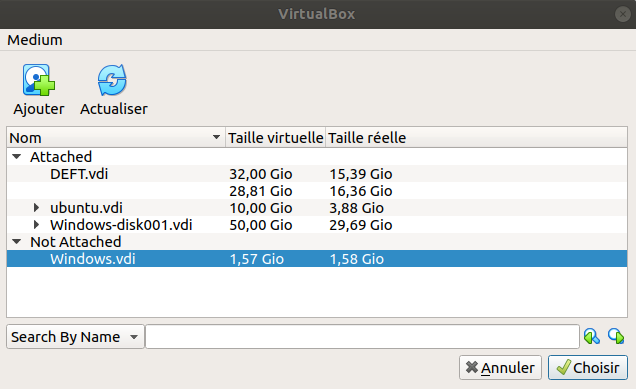Click the Choisir button
636x389 pixels.
point(588,368)
